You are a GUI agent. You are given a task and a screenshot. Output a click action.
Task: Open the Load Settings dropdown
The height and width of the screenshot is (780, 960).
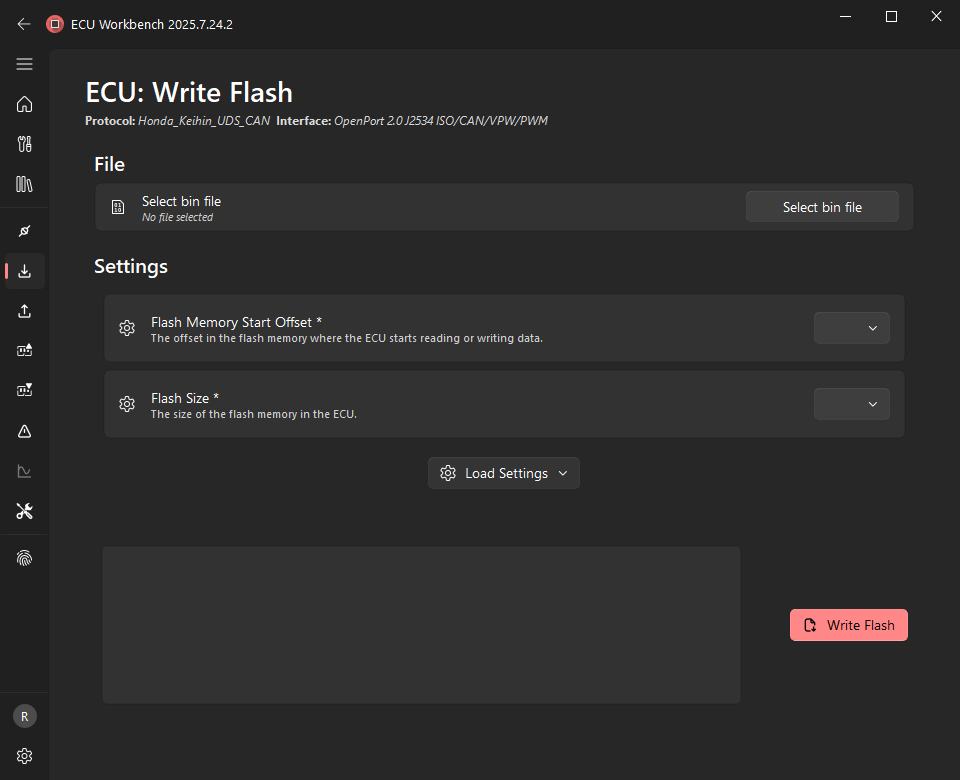503,472
